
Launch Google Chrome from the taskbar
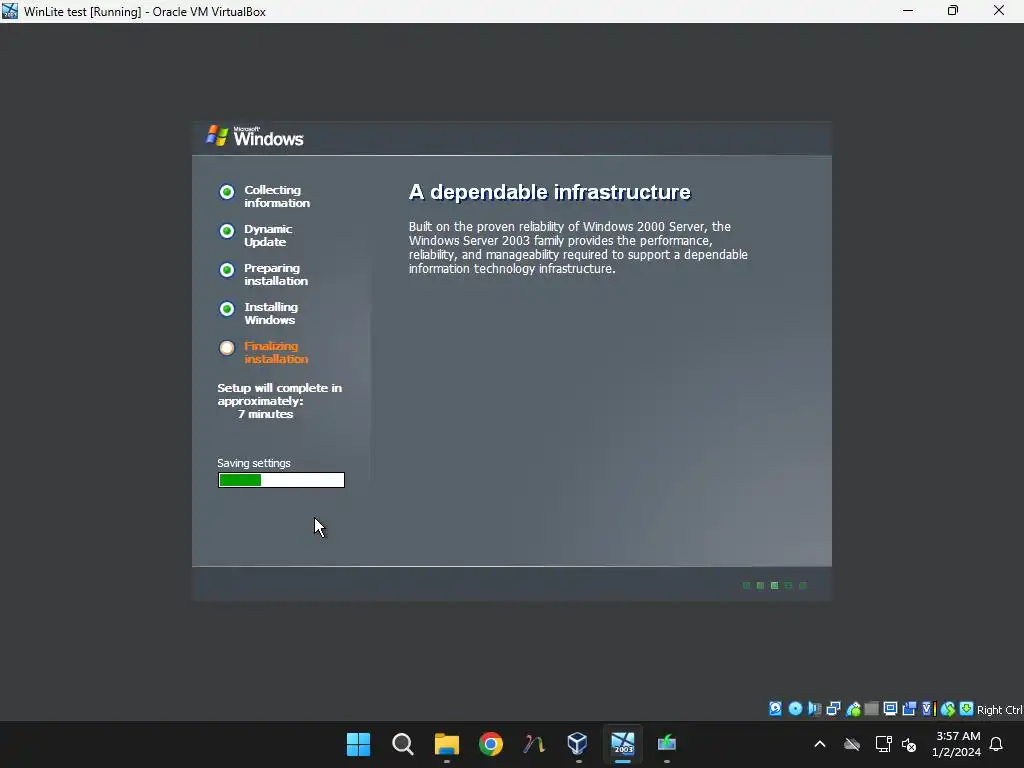tap(490, 744)
